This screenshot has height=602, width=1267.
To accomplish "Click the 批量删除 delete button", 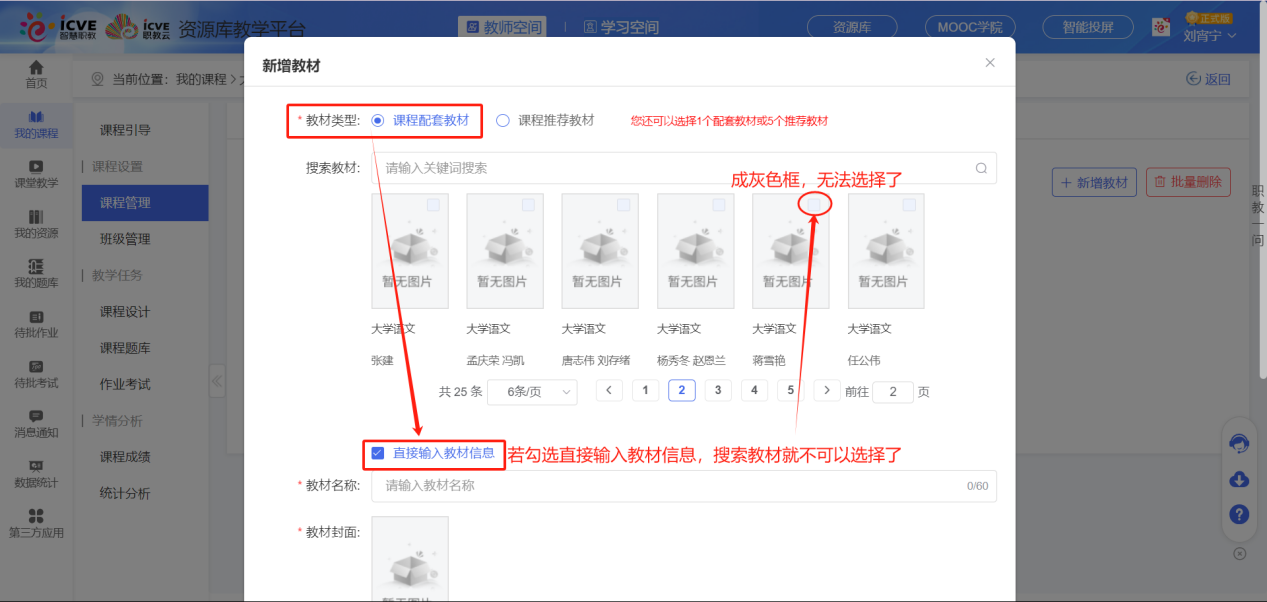I will (1188, 183).
